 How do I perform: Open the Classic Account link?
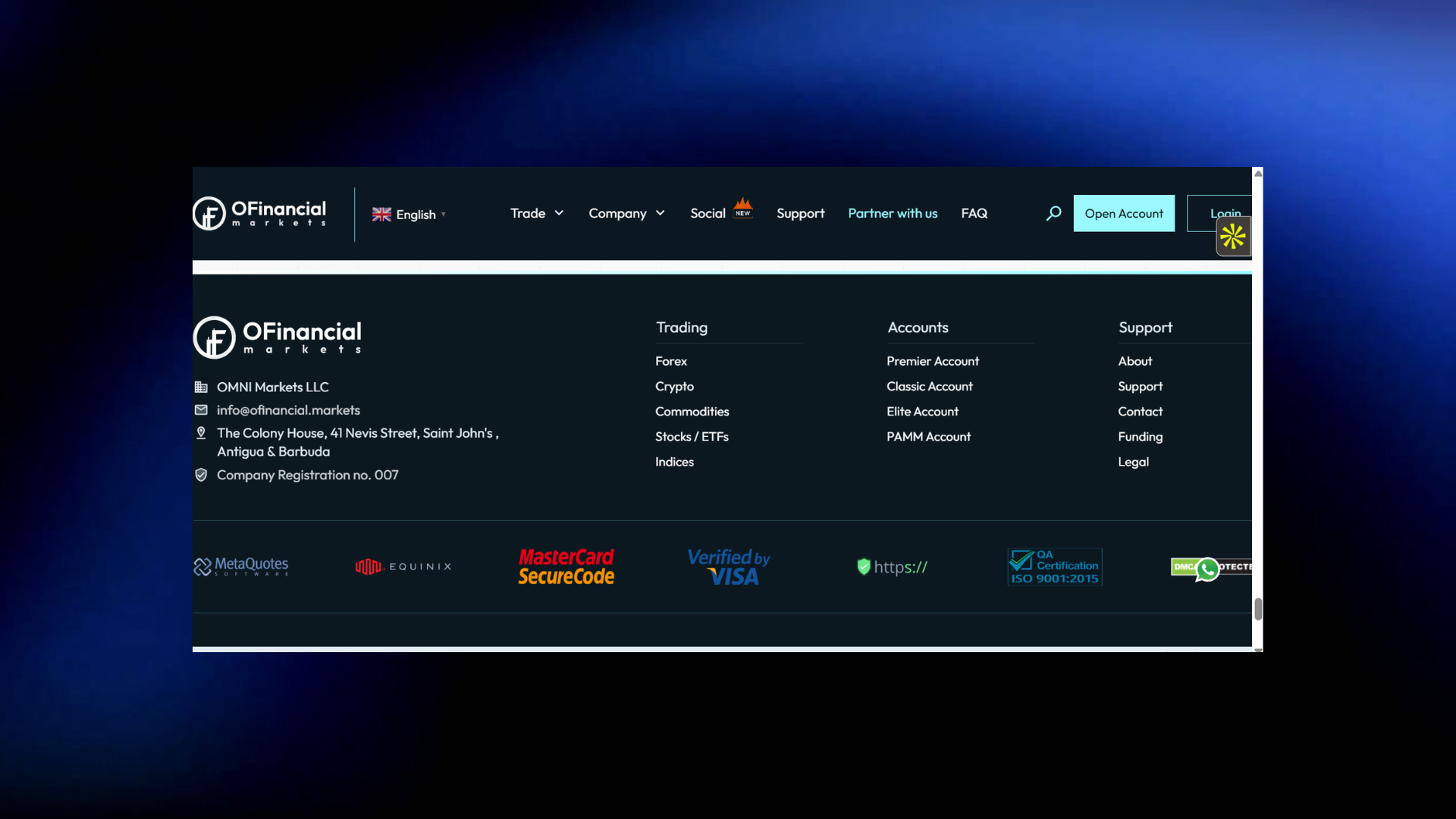930,386
